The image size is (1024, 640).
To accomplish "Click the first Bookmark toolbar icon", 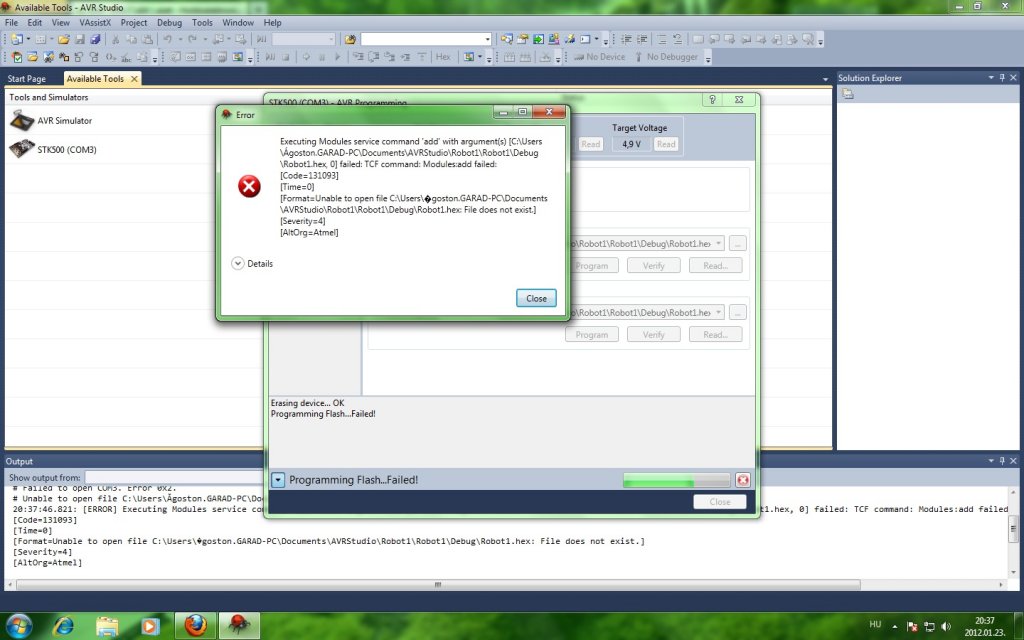I will click(x=698, y=39).
